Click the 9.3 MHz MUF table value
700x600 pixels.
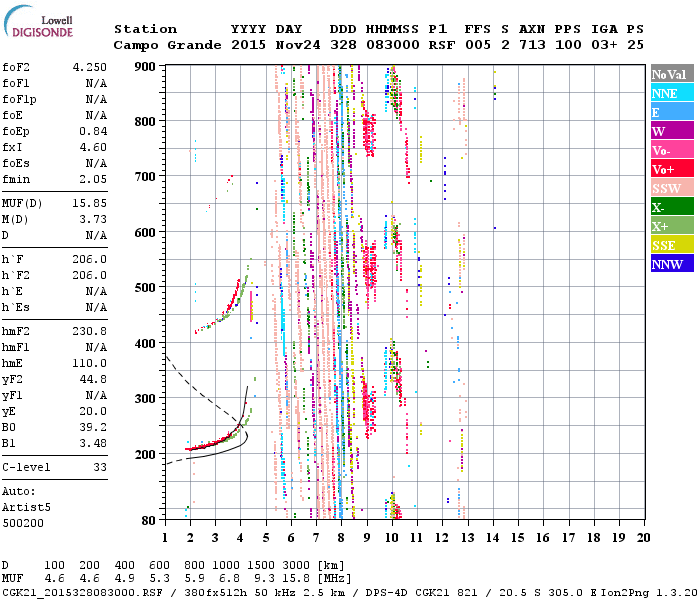point(264,578)
